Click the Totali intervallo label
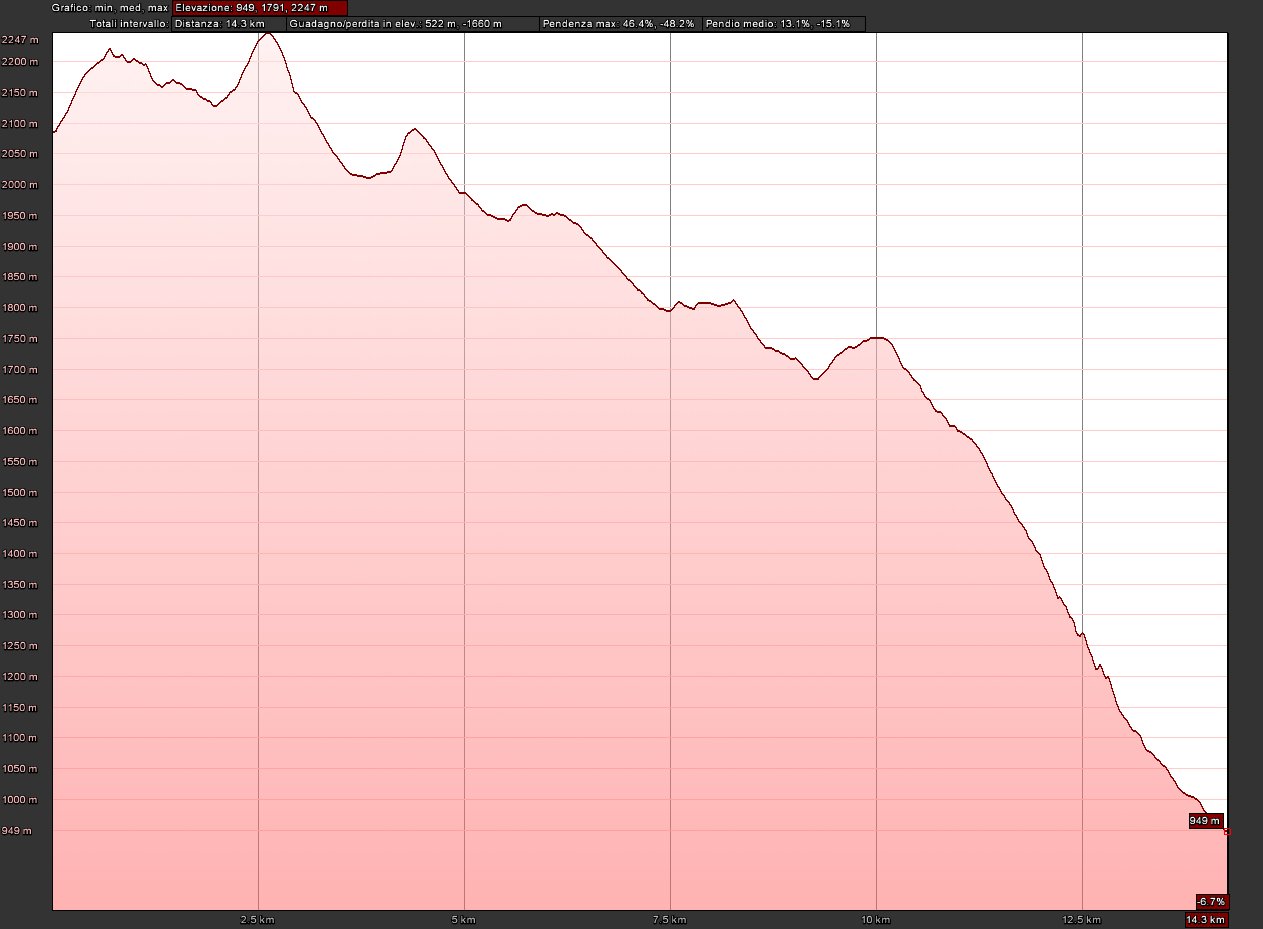The height and width of the screenshot is (929, 1263). pyautogui.click(x=128, y=23)
